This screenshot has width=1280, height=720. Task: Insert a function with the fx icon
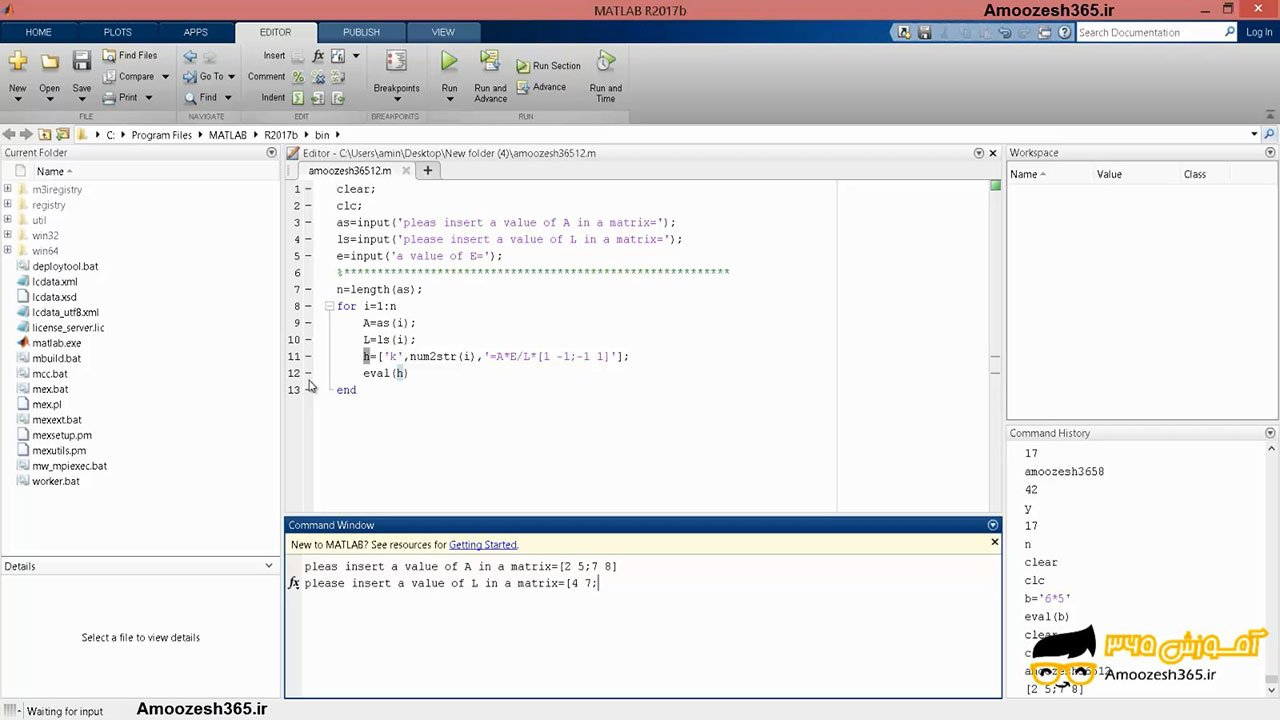click(318, 56)
